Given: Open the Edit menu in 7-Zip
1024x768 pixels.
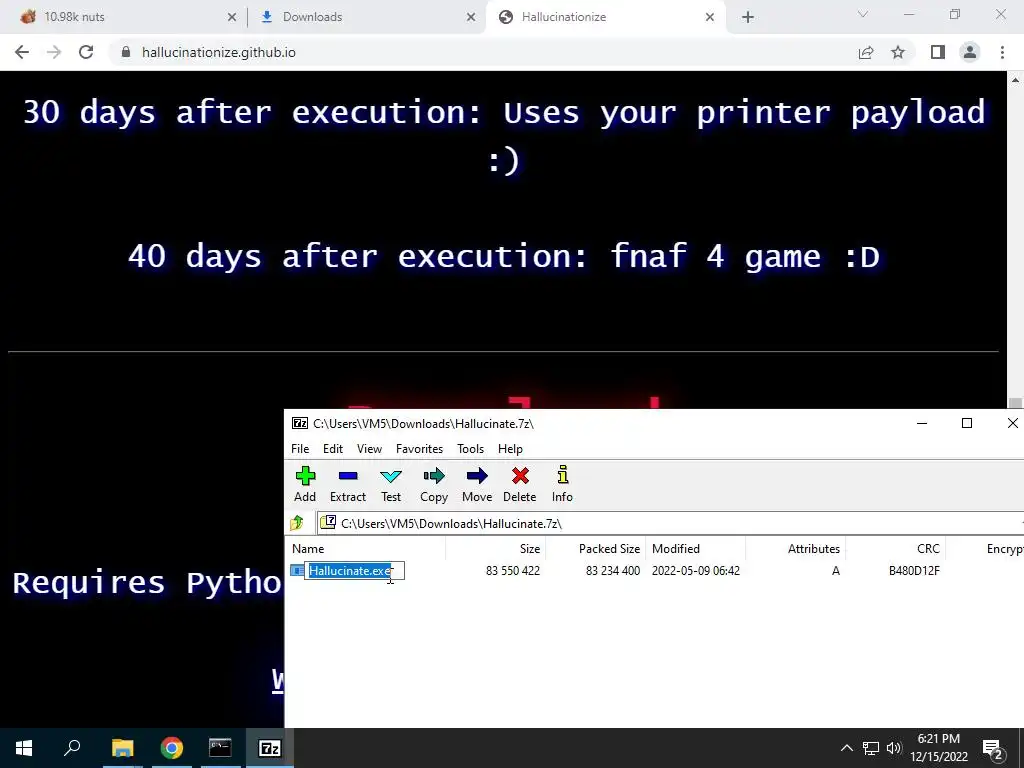Looking at the screenshot, I should pyautogui.click(x=332, y=449).
